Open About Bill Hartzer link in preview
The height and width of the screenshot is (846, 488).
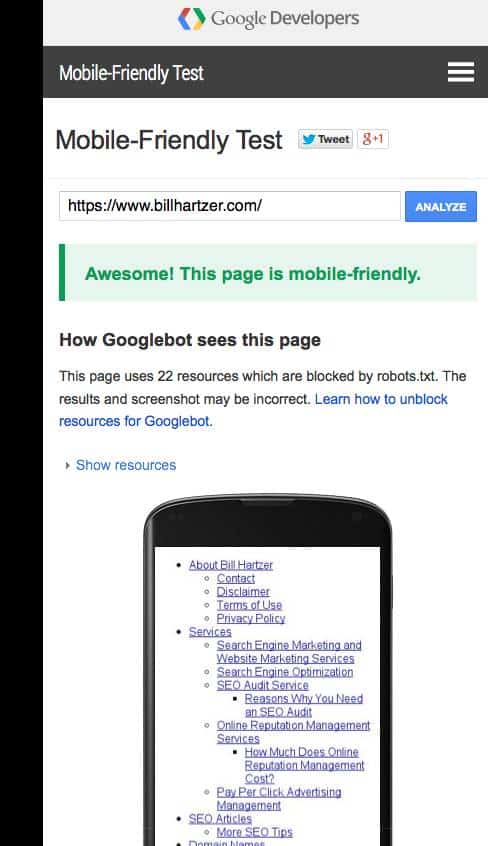[231, 565]
